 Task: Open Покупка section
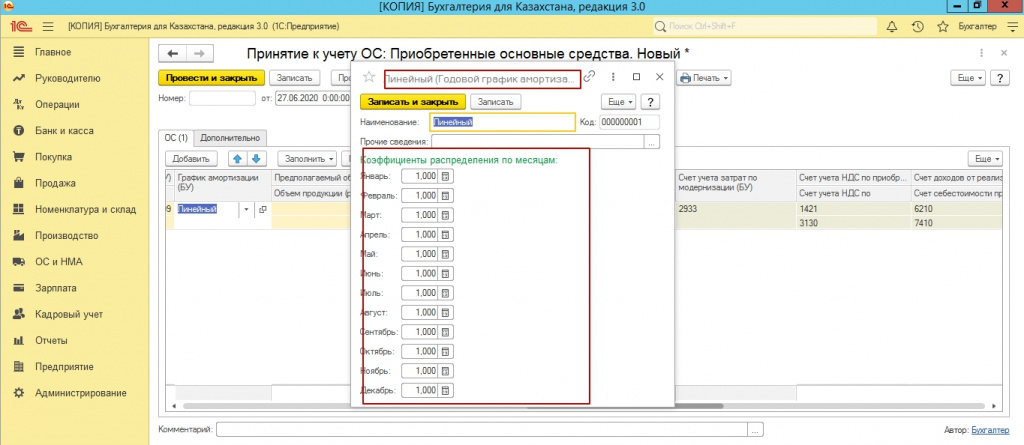(54, 157)
